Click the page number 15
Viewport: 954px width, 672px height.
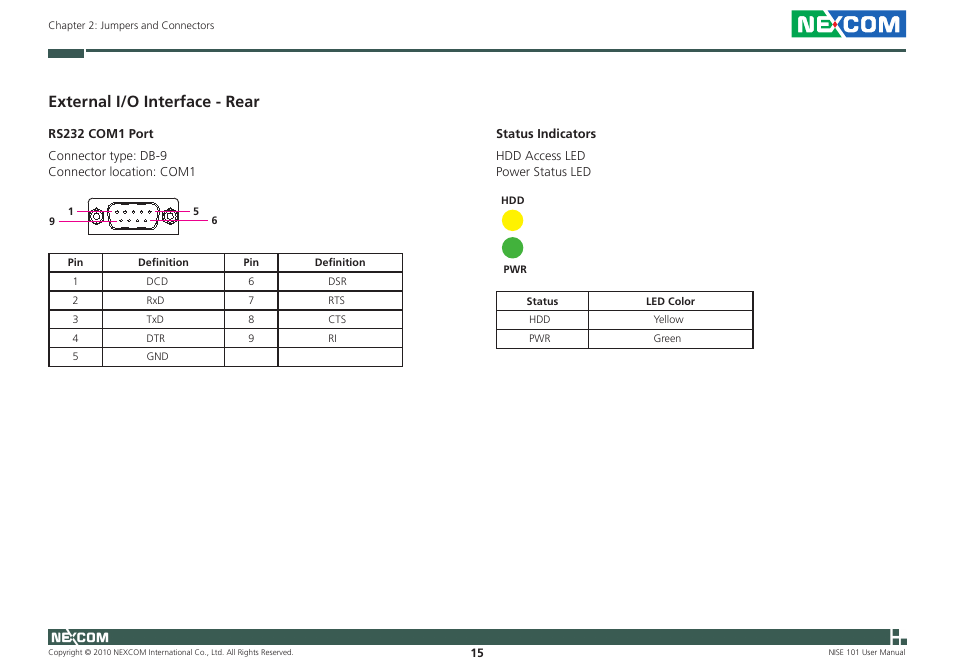point(477,653)
